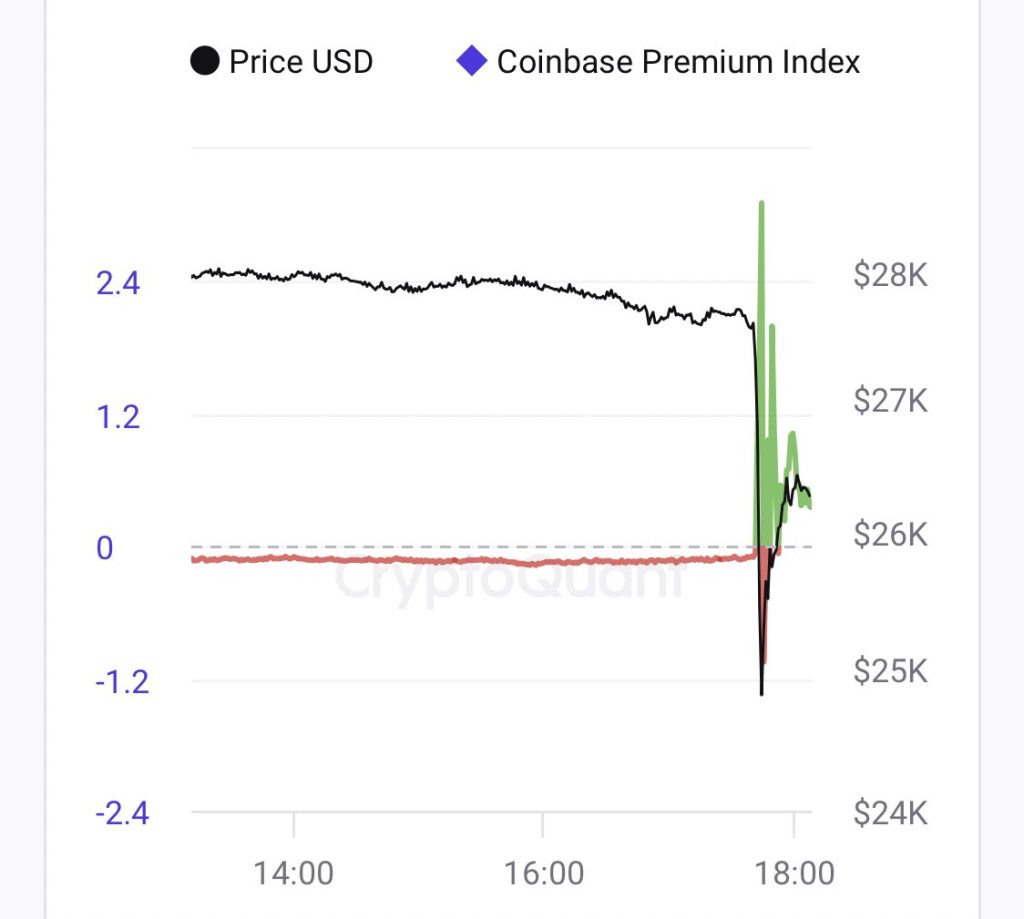The image size is (1024, 919).
Task: Click the black circle Price USD legend icon
Action: [x=204, y=62]
